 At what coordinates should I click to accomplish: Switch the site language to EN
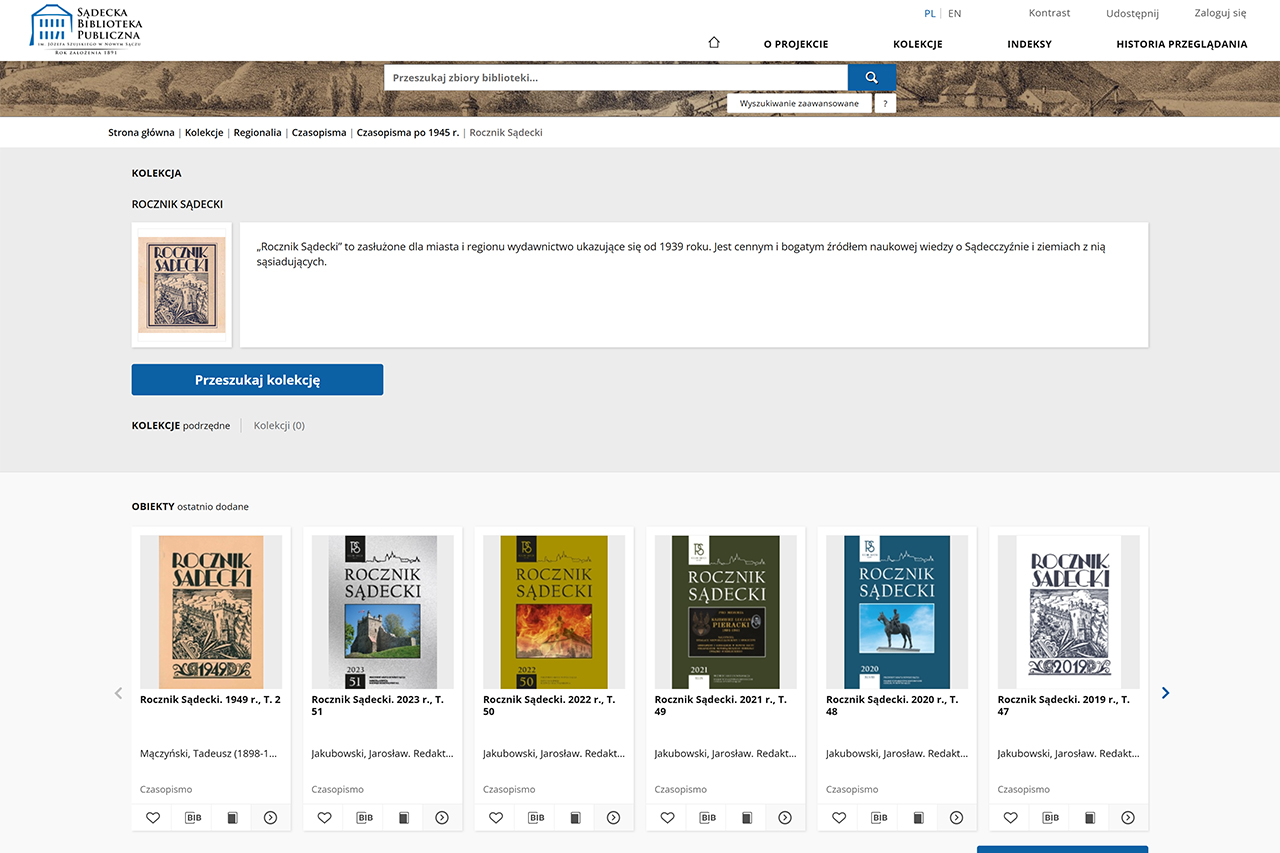click(x=955, y=14)
